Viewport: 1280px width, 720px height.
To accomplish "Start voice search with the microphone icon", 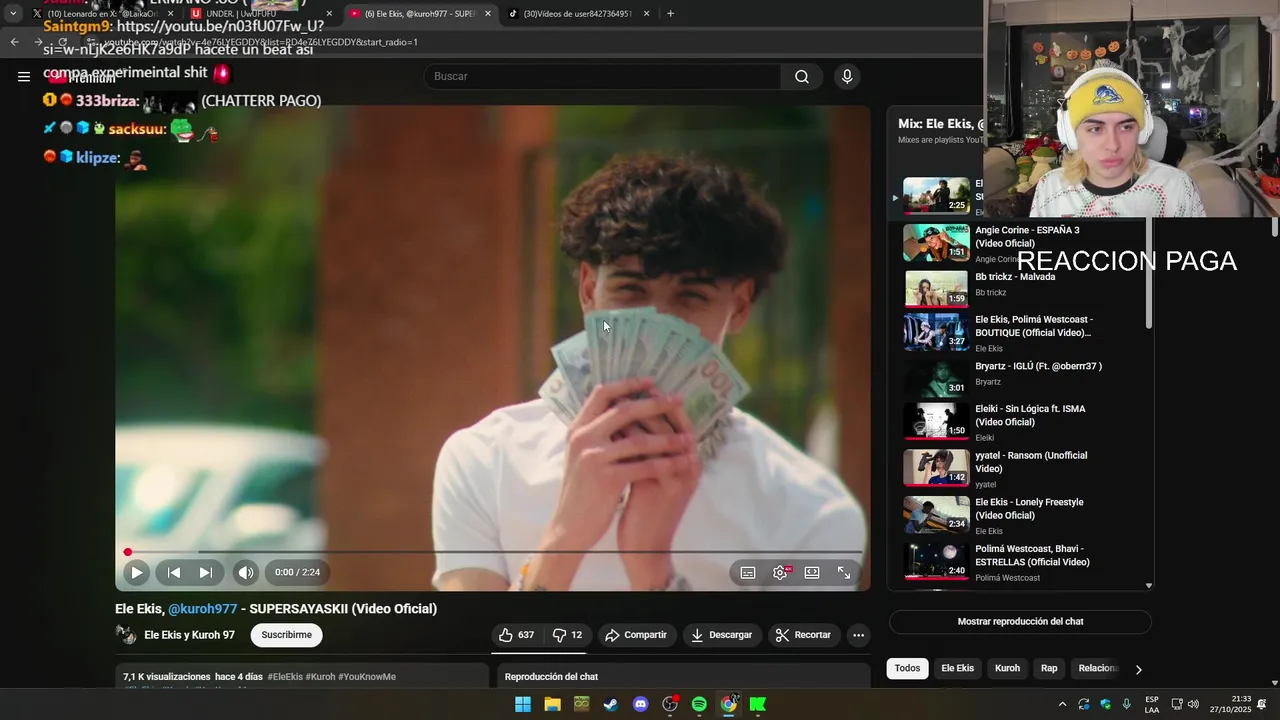I will point(847,76).
